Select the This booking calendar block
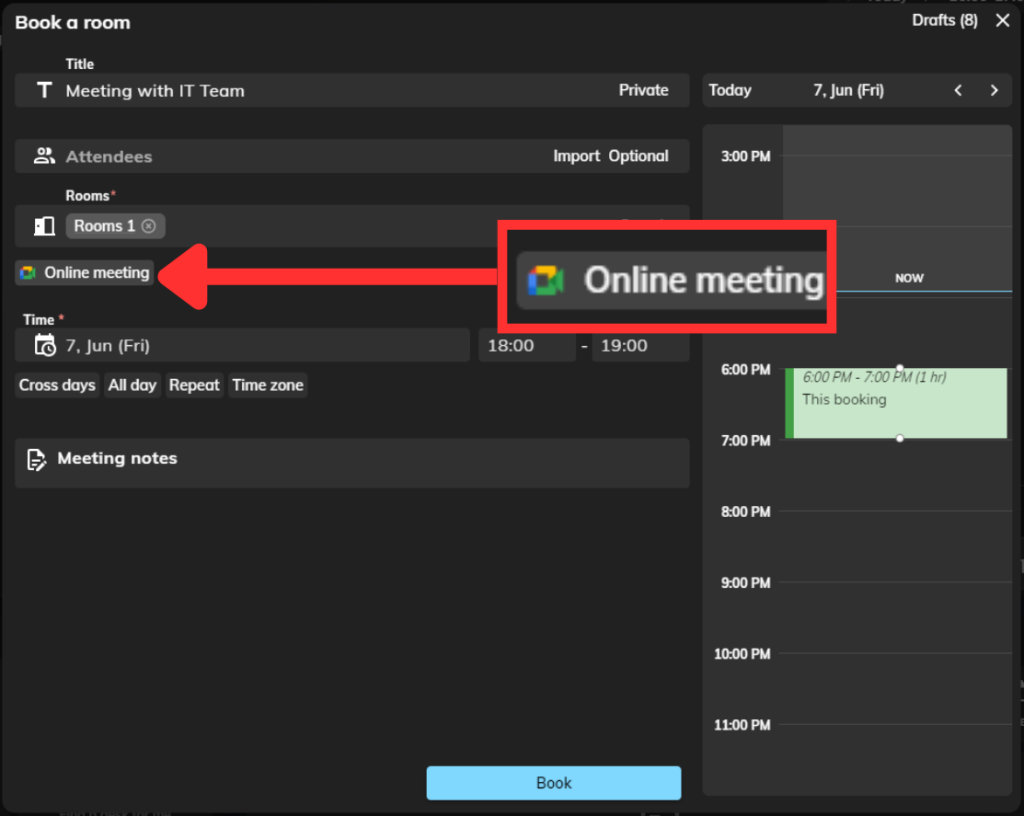Screen dimensions: 1024x816 pyautogui.click(x=896, y=403)
